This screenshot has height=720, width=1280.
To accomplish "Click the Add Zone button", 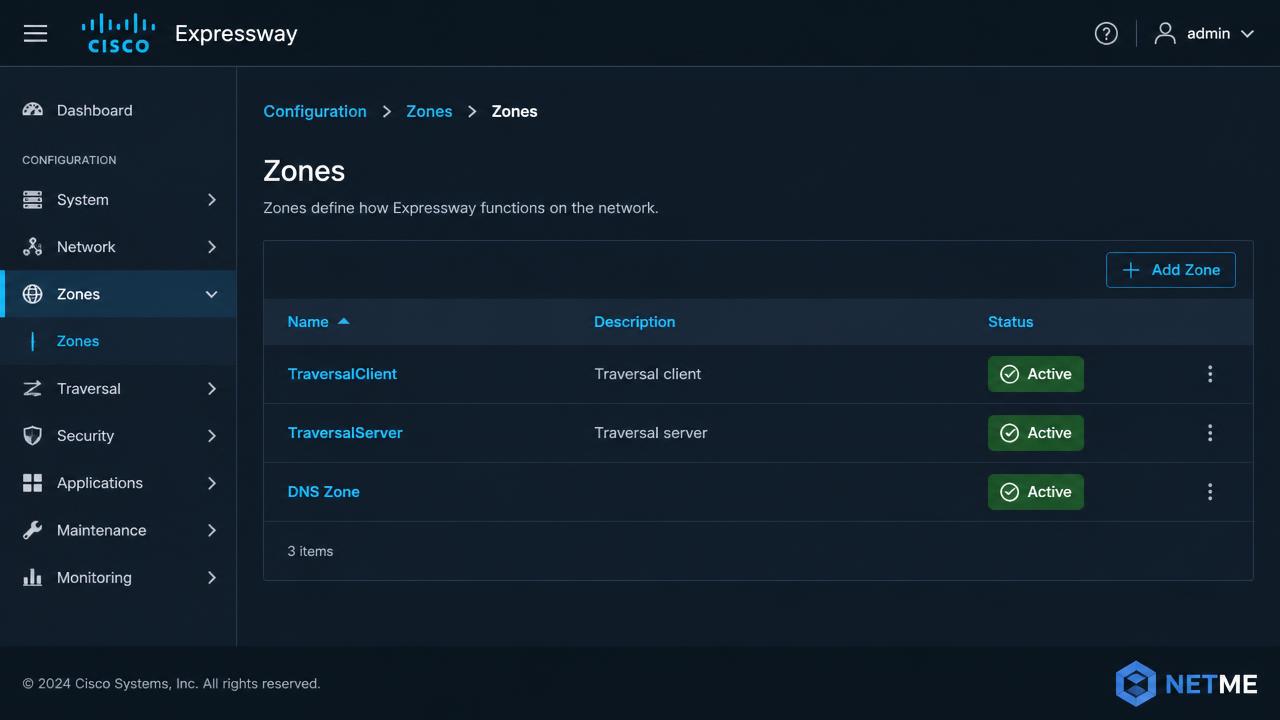I will click(x=1171, y=270).
